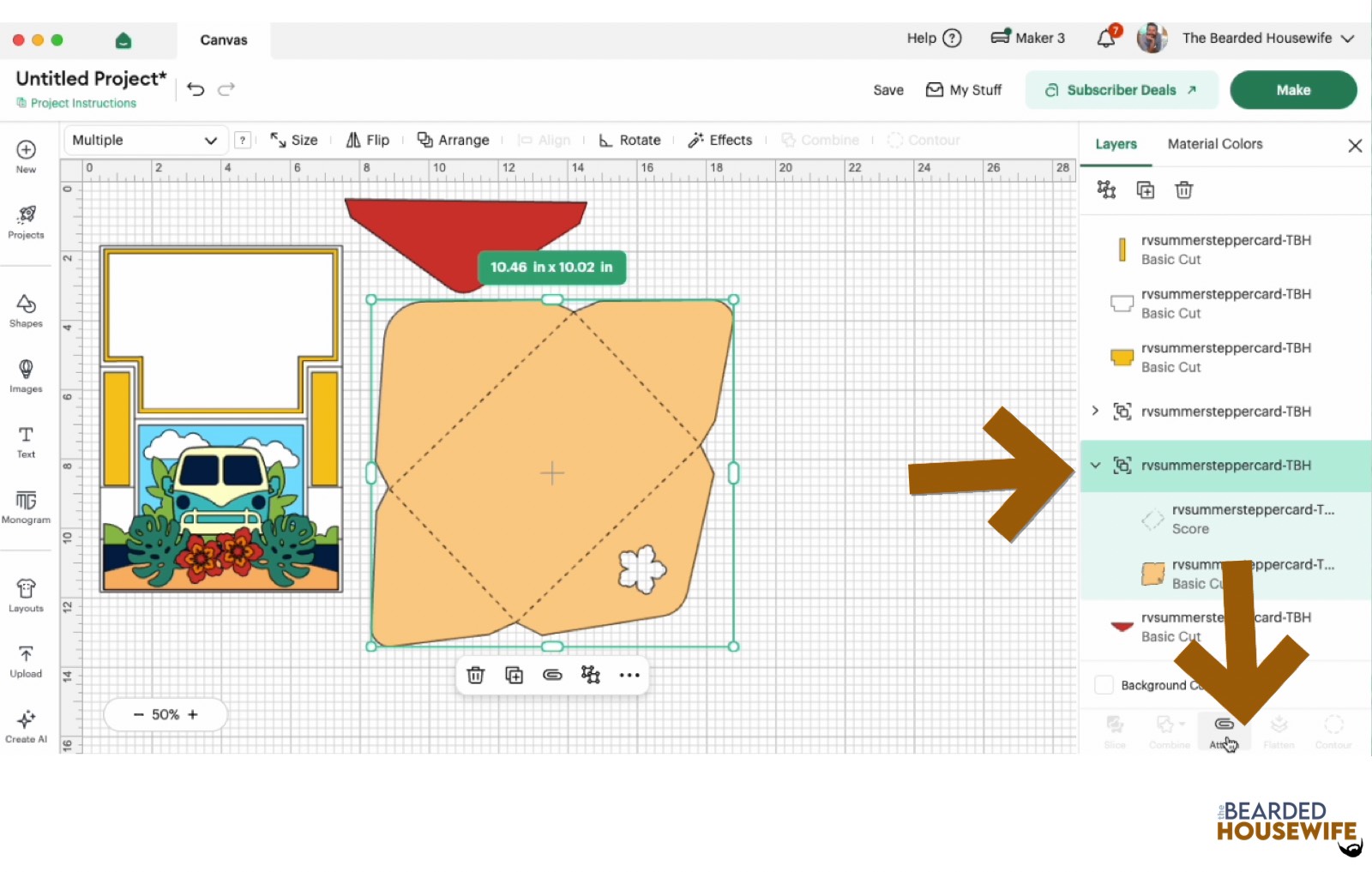
Task: Open the Project Instructions link
Action: pos(76,103)
